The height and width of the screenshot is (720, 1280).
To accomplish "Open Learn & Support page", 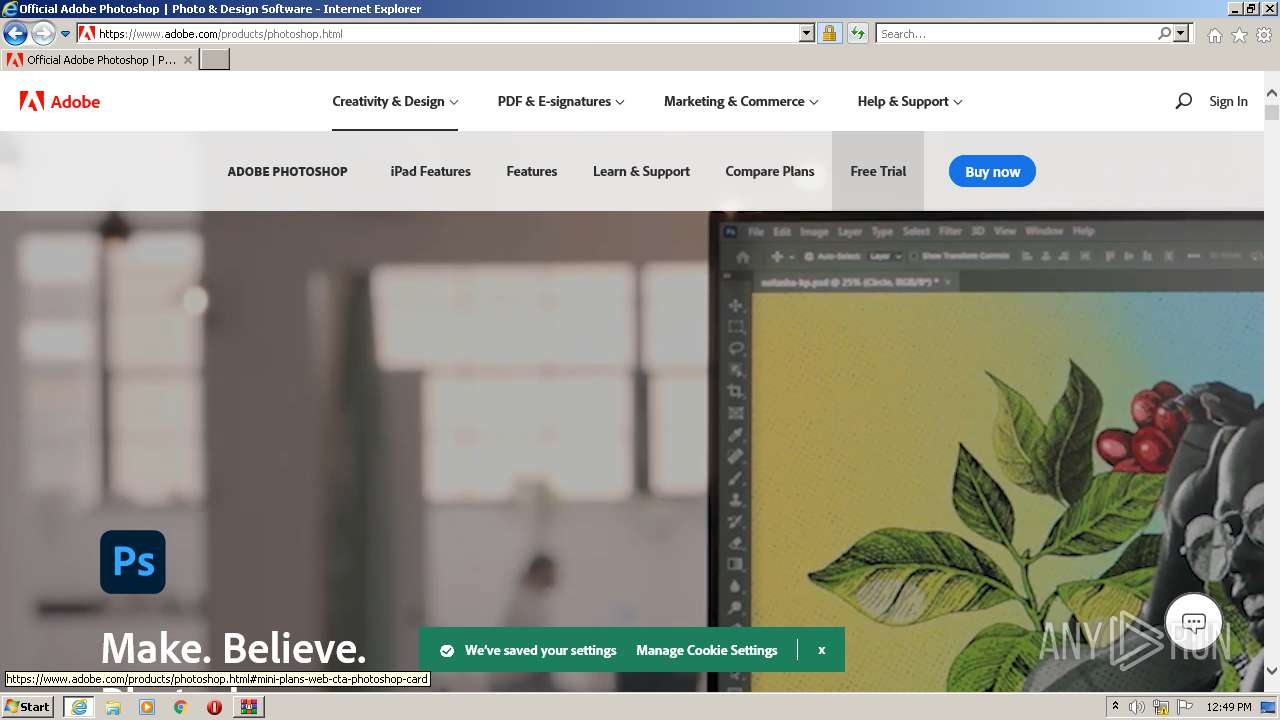I will click(641, 171).
